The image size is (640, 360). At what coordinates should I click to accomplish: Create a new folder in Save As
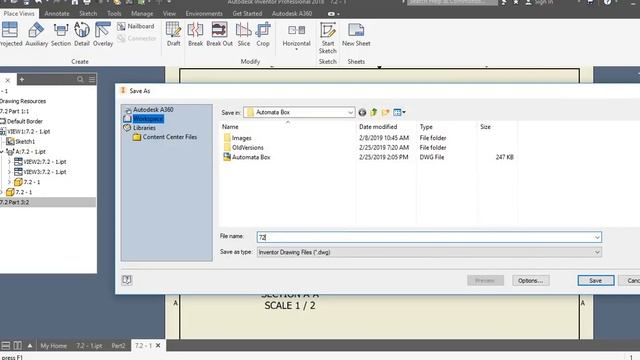(385, 112)
